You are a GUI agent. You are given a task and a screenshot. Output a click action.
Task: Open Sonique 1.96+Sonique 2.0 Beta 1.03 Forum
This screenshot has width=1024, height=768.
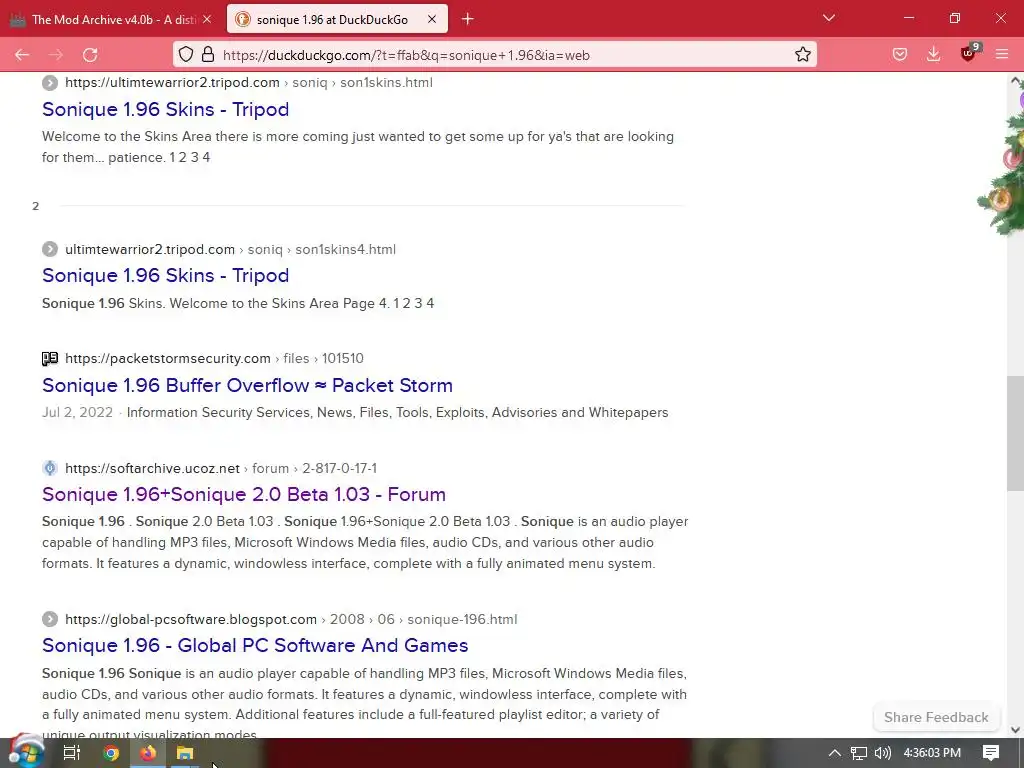click(244, 494)
